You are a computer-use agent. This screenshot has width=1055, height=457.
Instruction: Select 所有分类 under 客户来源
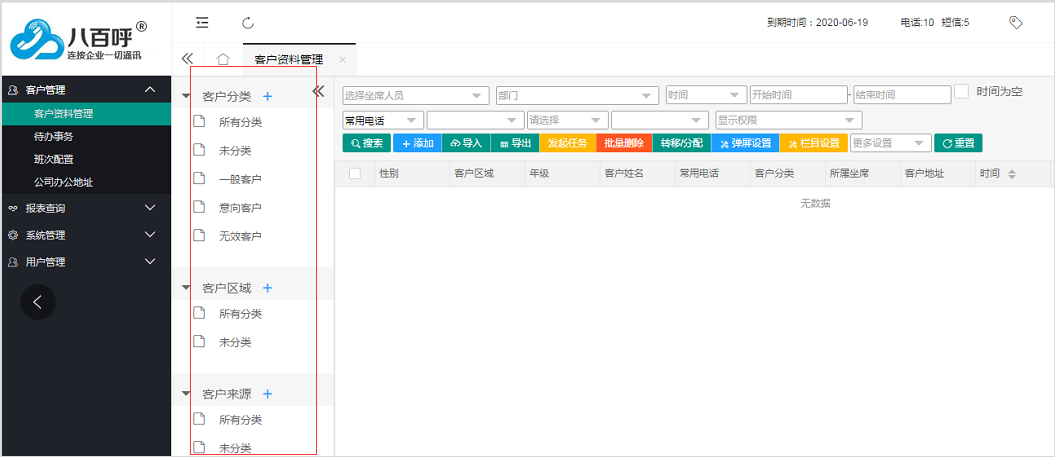pos(240,419)
